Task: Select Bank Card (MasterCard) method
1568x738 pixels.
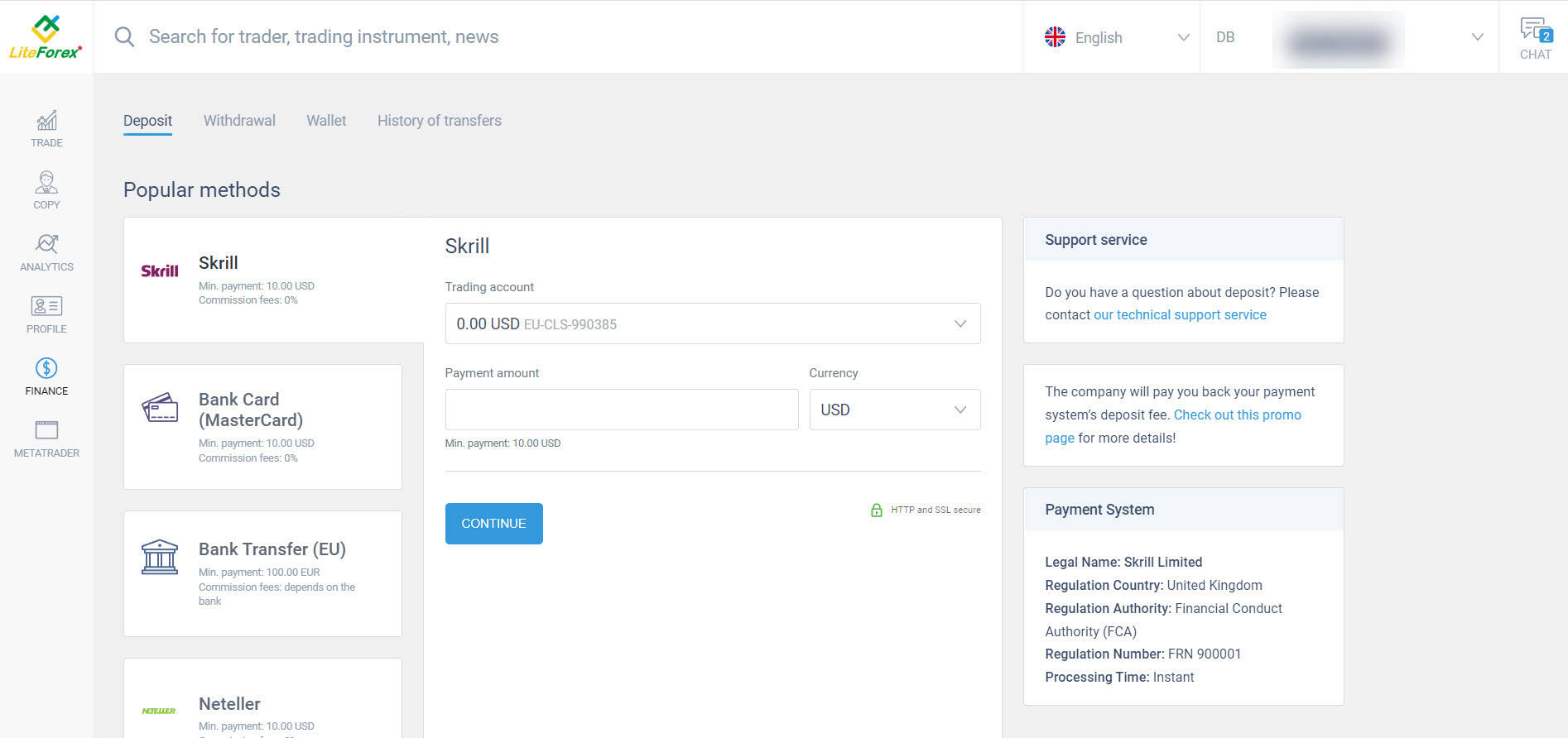Action: (262, 427)
